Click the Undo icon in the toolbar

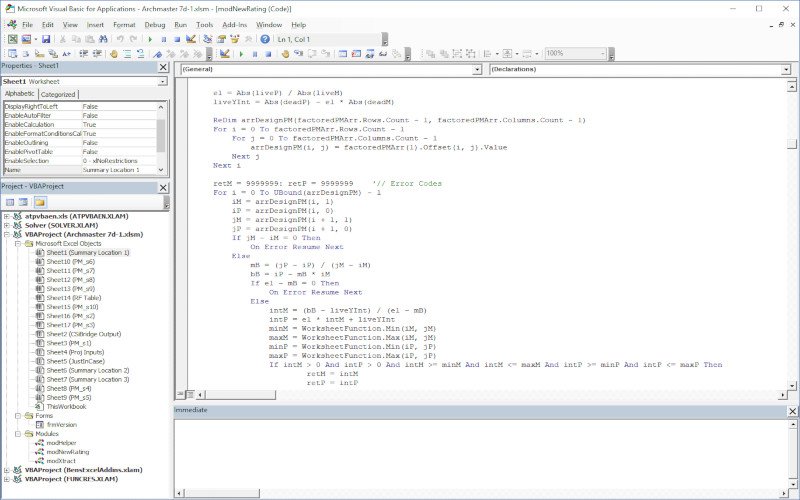[x=120, y=39]
